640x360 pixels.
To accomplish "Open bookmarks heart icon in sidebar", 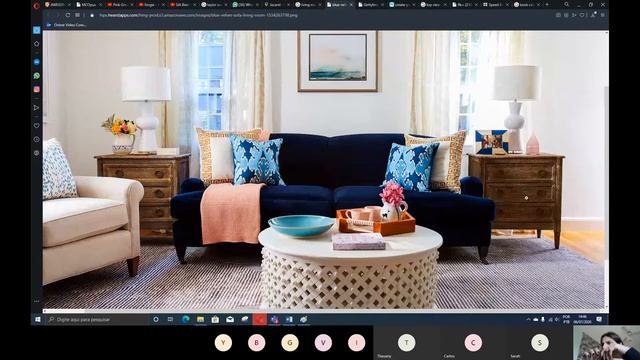I will click(36, 126).
